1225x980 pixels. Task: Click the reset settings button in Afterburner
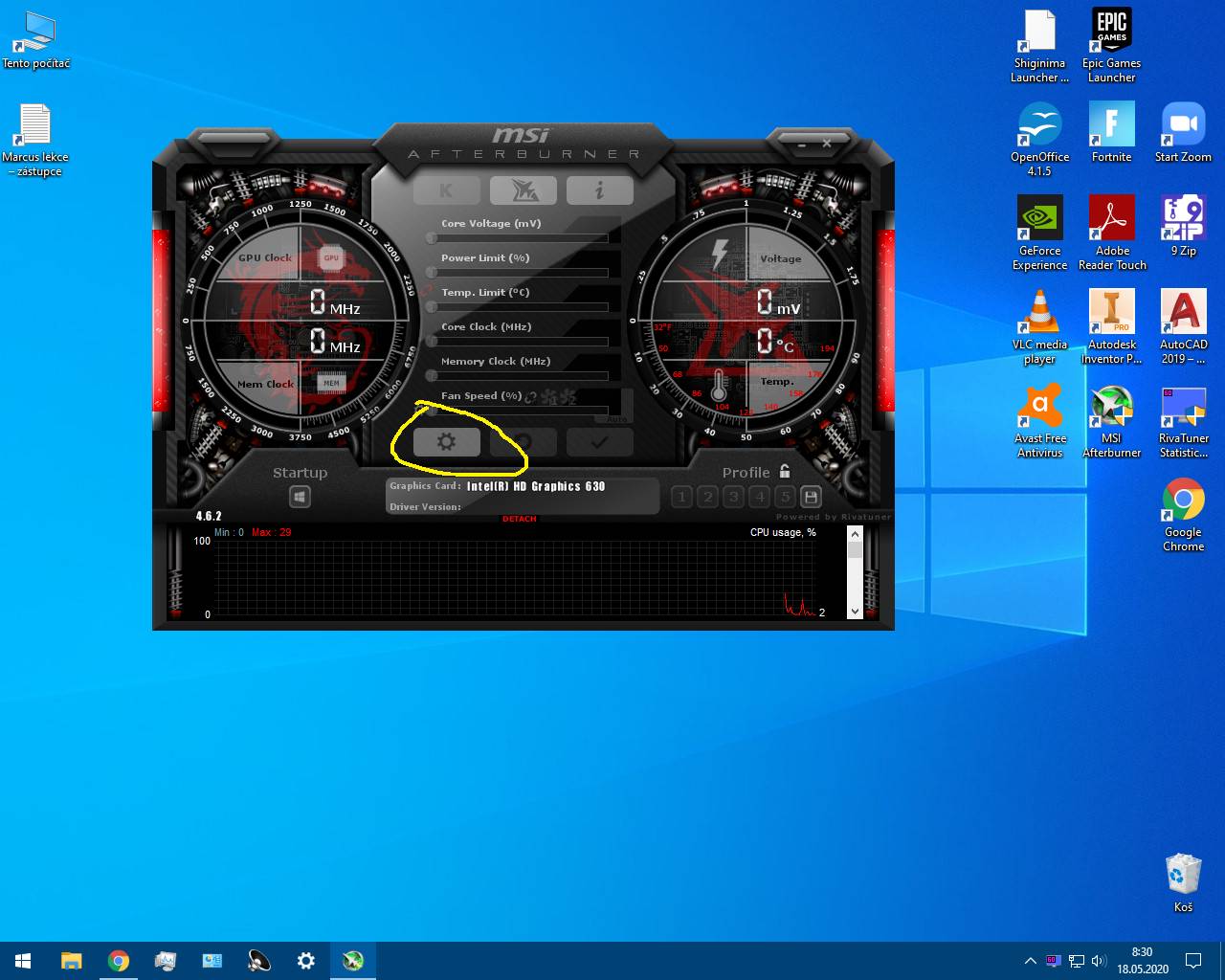[523, 442]
